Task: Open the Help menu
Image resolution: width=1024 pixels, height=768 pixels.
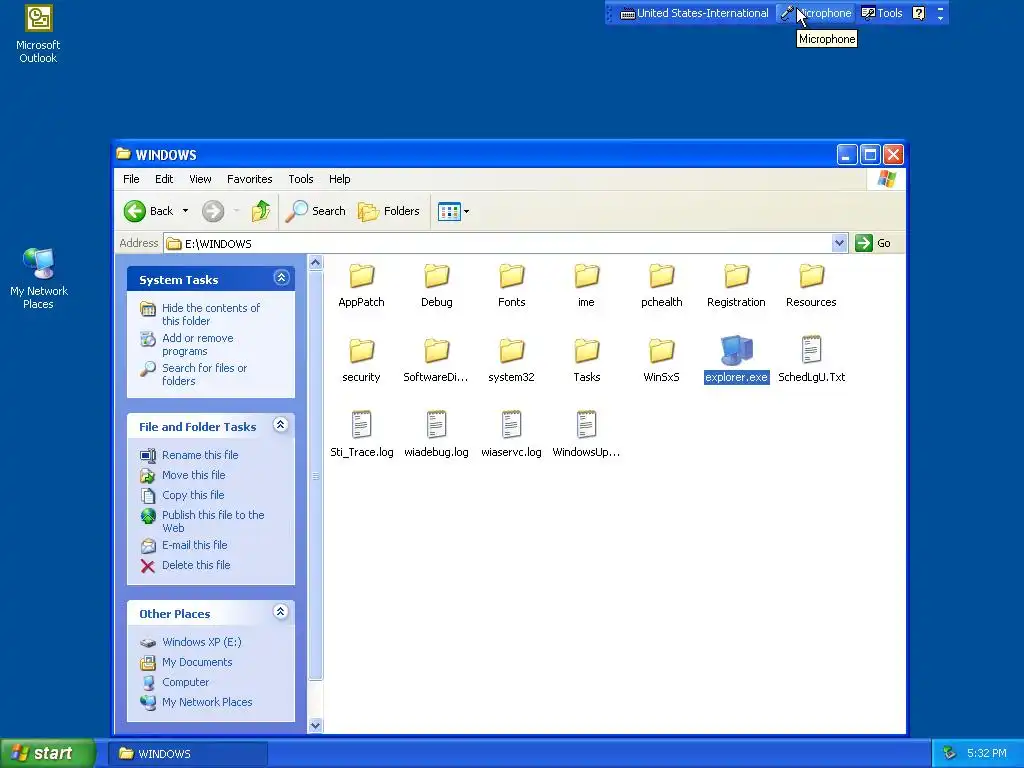Action: tap(340, 179)
